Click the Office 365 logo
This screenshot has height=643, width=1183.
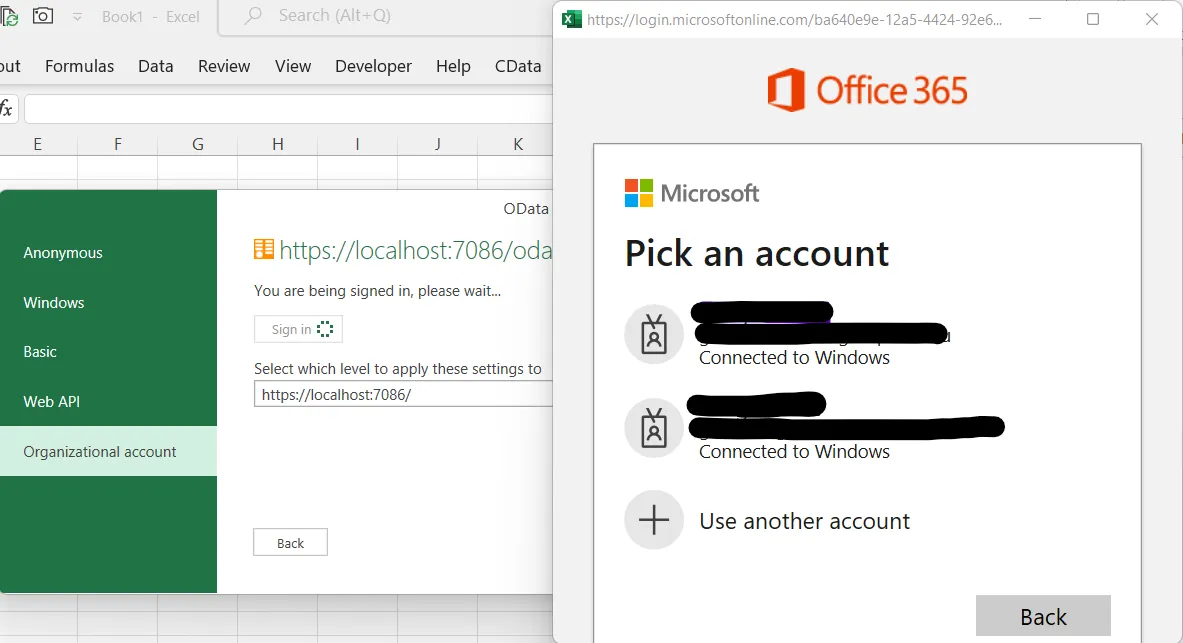click(868, 90)
